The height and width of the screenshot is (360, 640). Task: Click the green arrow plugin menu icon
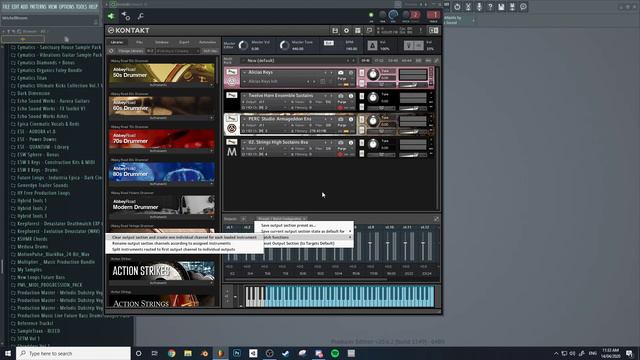[x=111, y=16]
